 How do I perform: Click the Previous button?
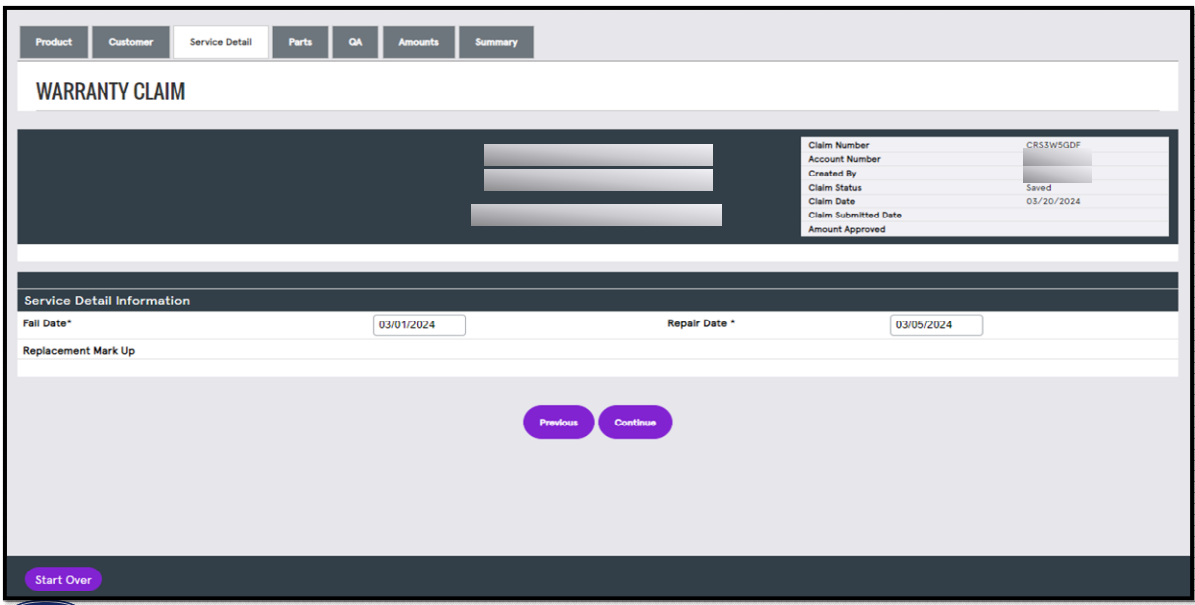(558, 421)
